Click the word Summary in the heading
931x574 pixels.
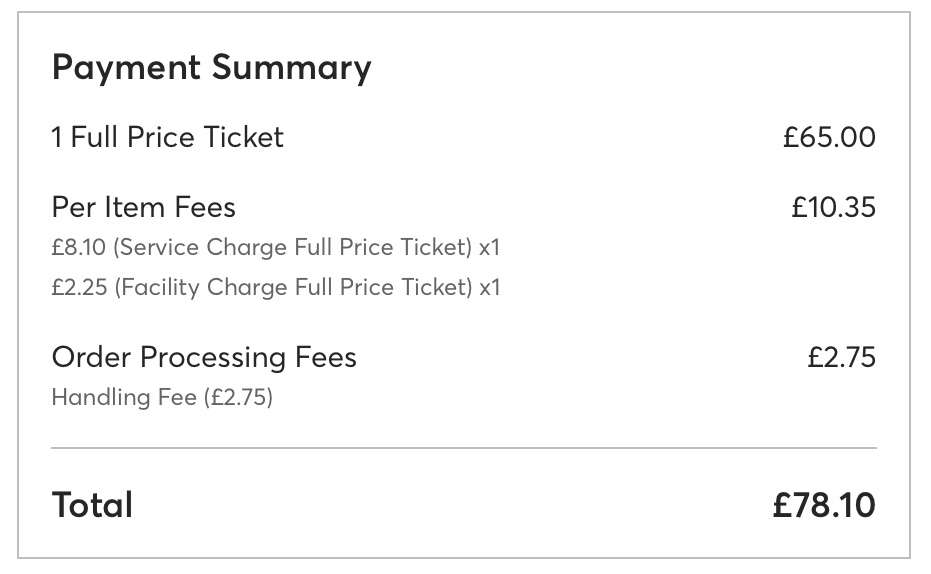coord(291,68)
